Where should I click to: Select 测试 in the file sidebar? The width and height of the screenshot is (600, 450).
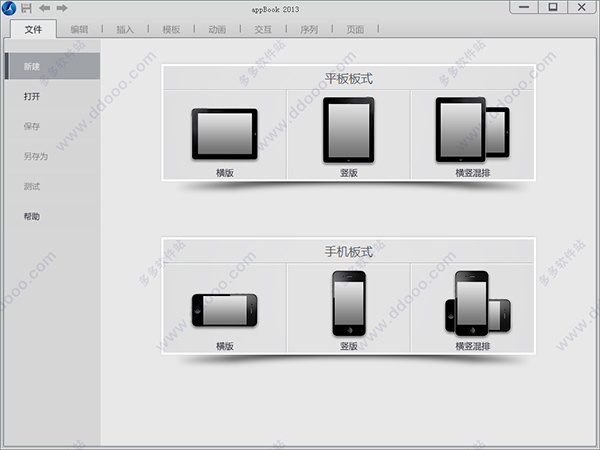(32, 186)
